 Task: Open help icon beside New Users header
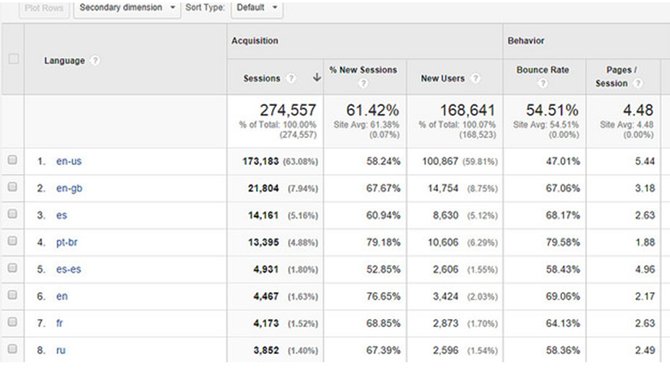click(475, 78)
